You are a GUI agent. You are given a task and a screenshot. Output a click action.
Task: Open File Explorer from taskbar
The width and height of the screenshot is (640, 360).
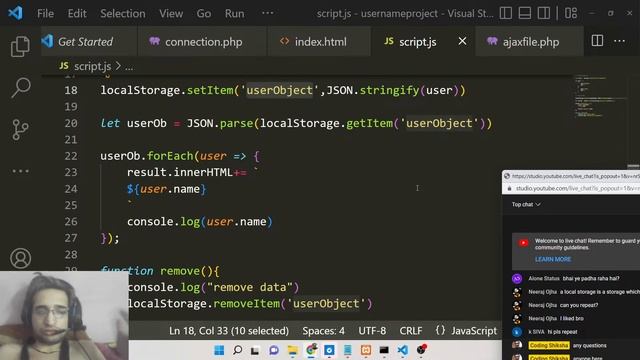pos(292,350)
